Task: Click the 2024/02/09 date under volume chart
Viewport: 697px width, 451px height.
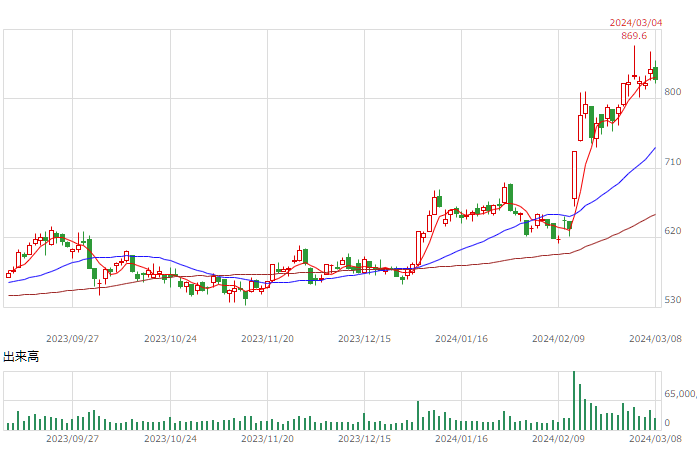Action: point(558,439)
